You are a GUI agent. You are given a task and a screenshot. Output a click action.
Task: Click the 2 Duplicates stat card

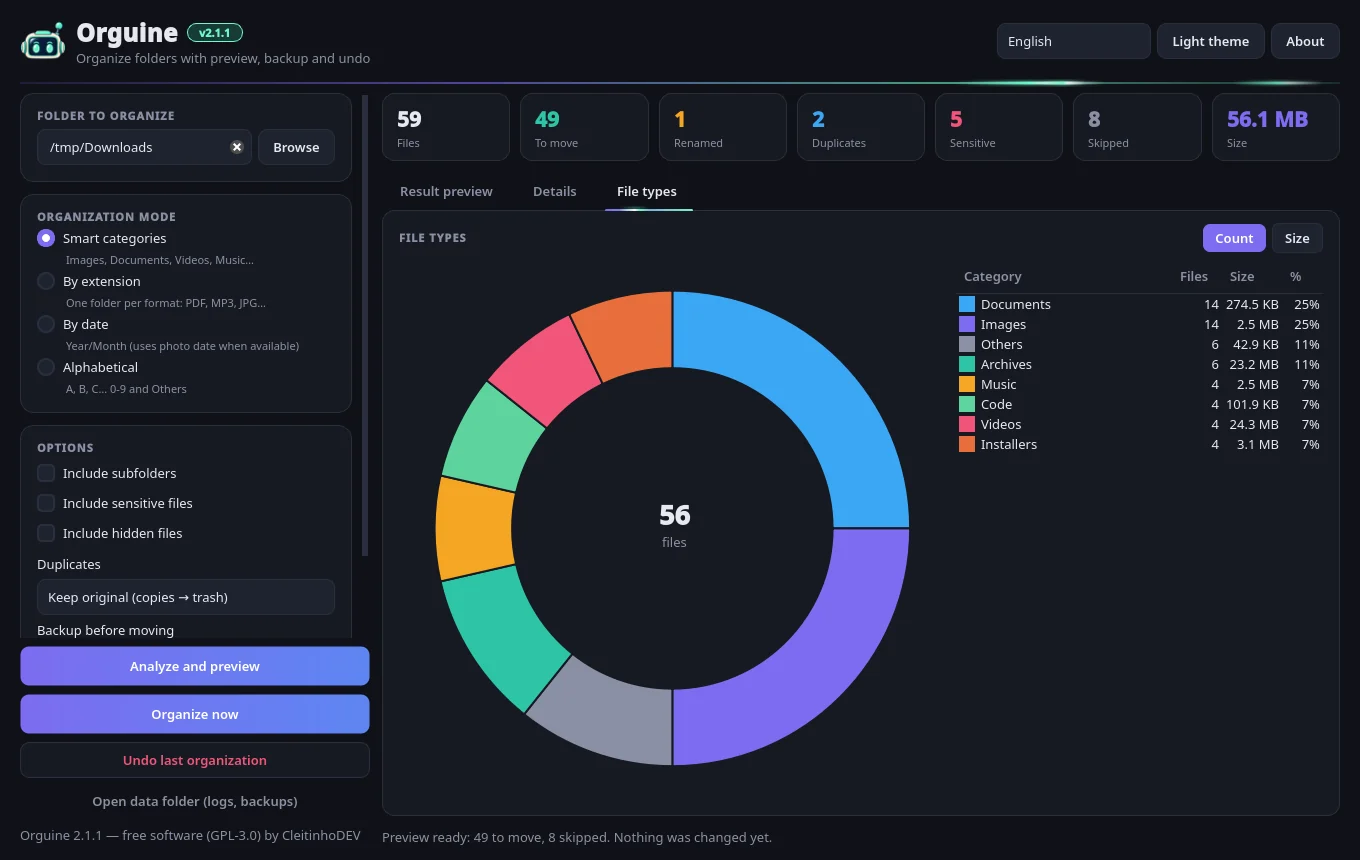pyautogui.click(x=861, y=127)
